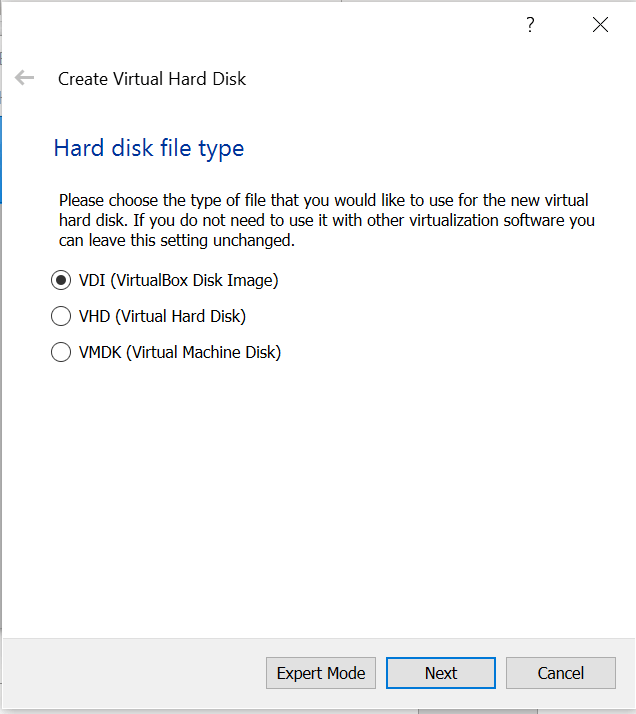Image resolution: width=636 pixels, height=714 pixels.
Task: Open help with the question mark icon
Action: (530, 25)
